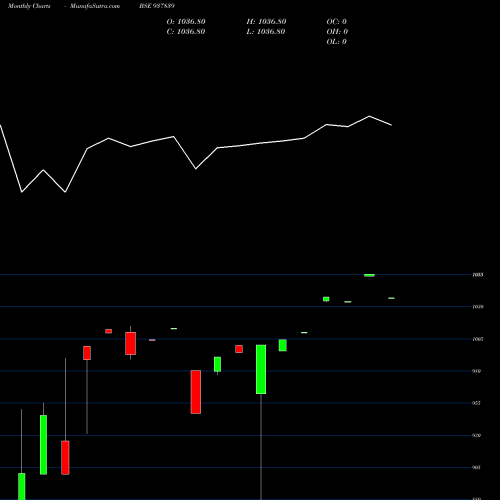Click the 920 price axis label
Image resolution: width=500 pixels, height=500 pixels.
pos(477,435)
